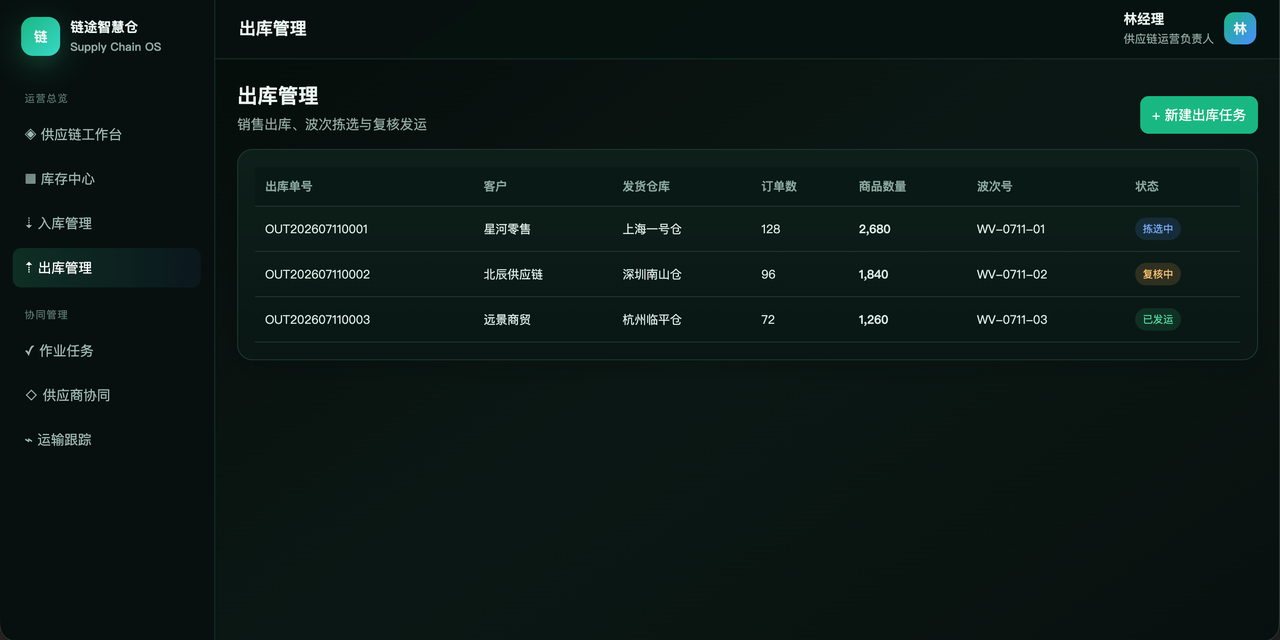The height and width of the screenshot is (640, 1280).
Task: Click the 拣选中 status badge
Action: pyautogui.click(x=1157, y=229)
